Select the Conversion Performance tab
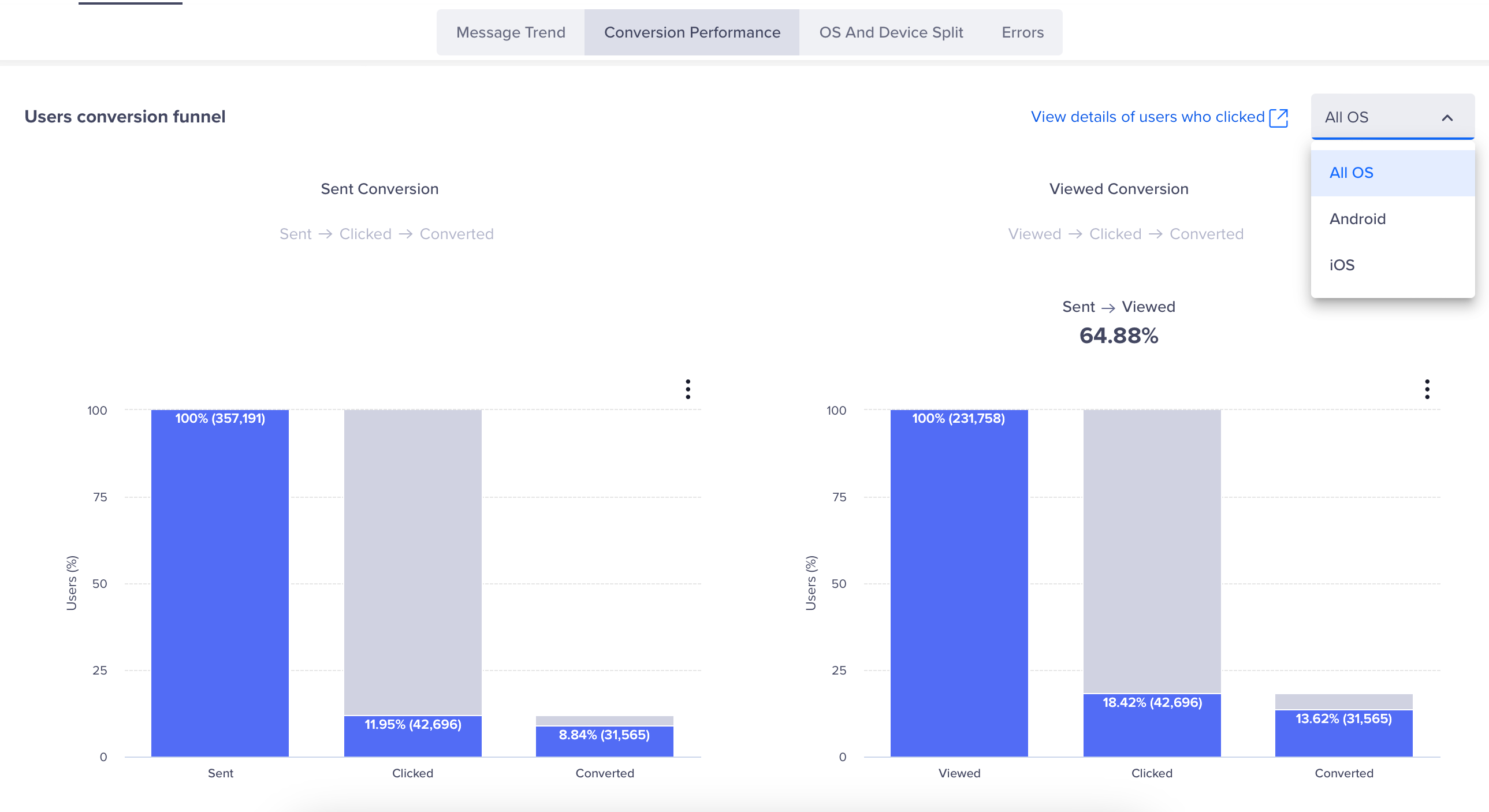 [691, 32]
